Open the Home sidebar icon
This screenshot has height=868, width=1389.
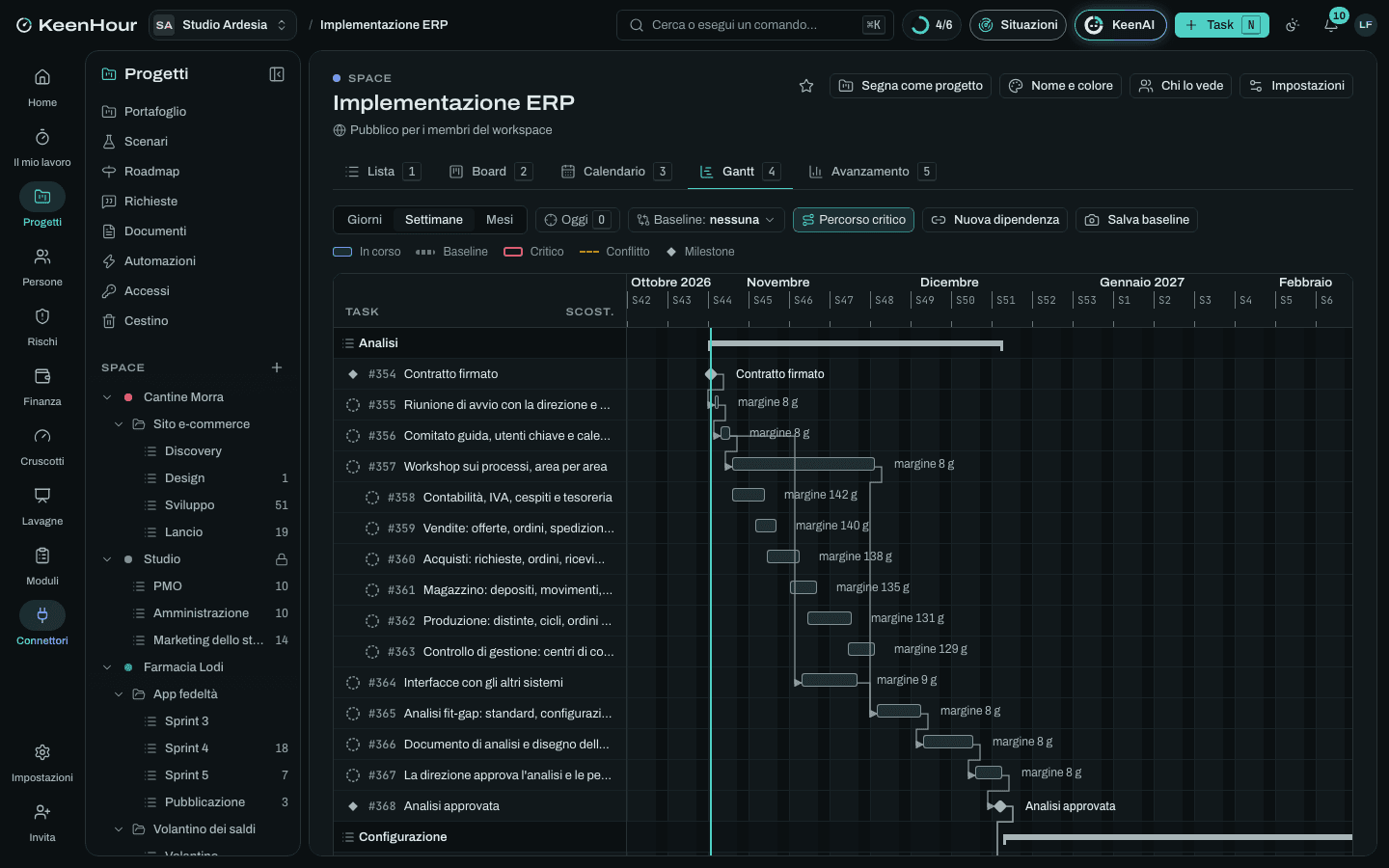42,77
